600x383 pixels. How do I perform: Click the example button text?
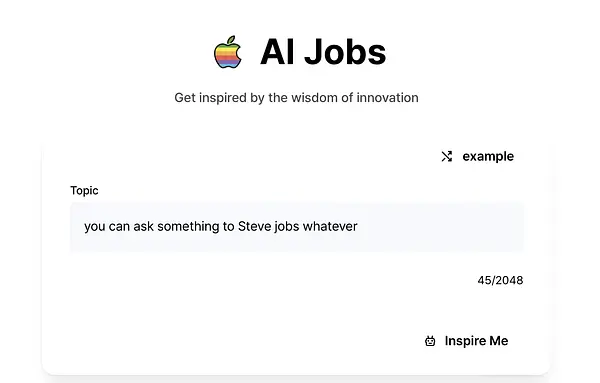click(x=488, y=156)
